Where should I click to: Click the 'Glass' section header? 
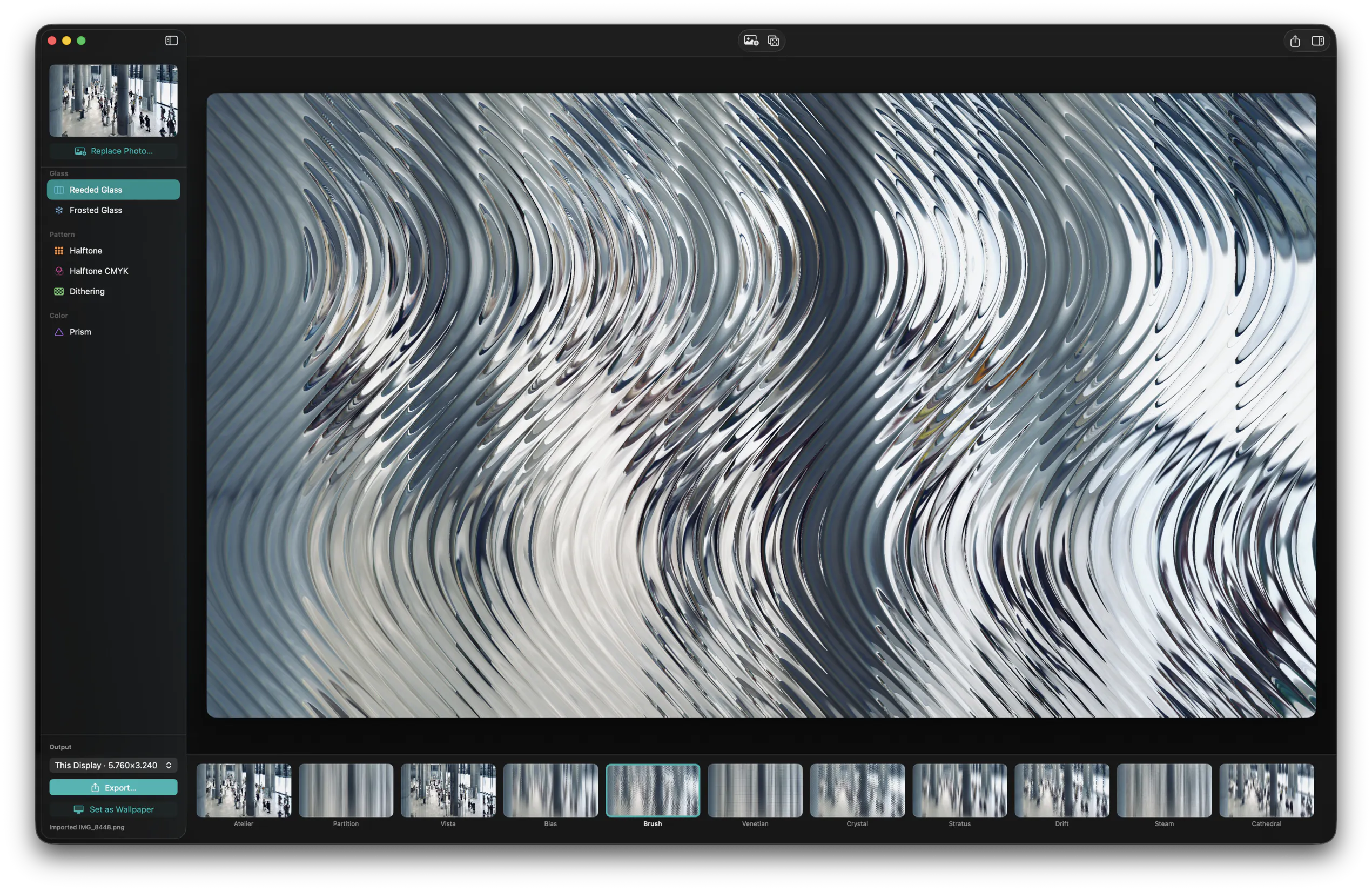point(59,173)
